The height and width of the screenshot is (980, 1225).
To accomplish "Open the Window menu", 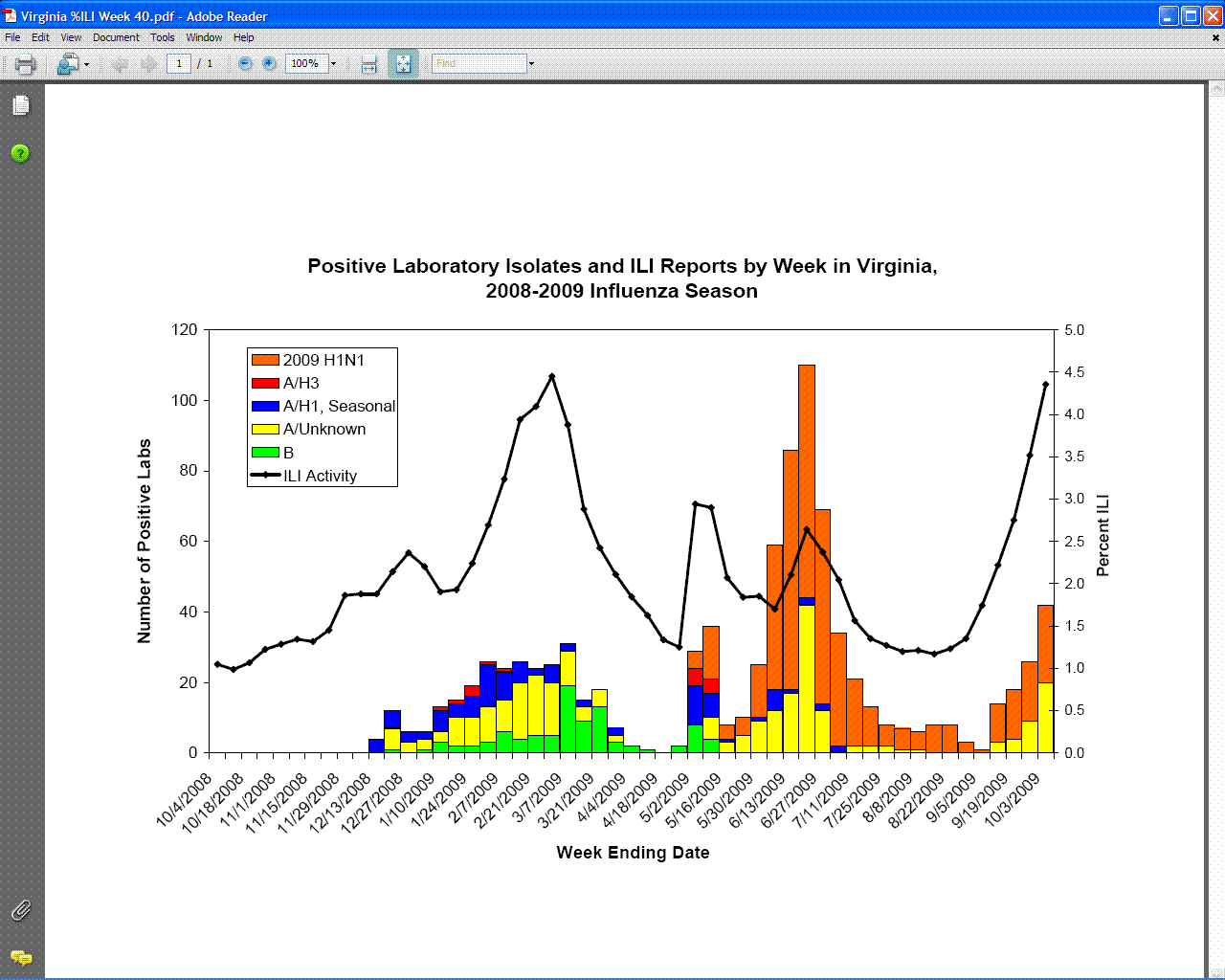I will tap(204, 37).
